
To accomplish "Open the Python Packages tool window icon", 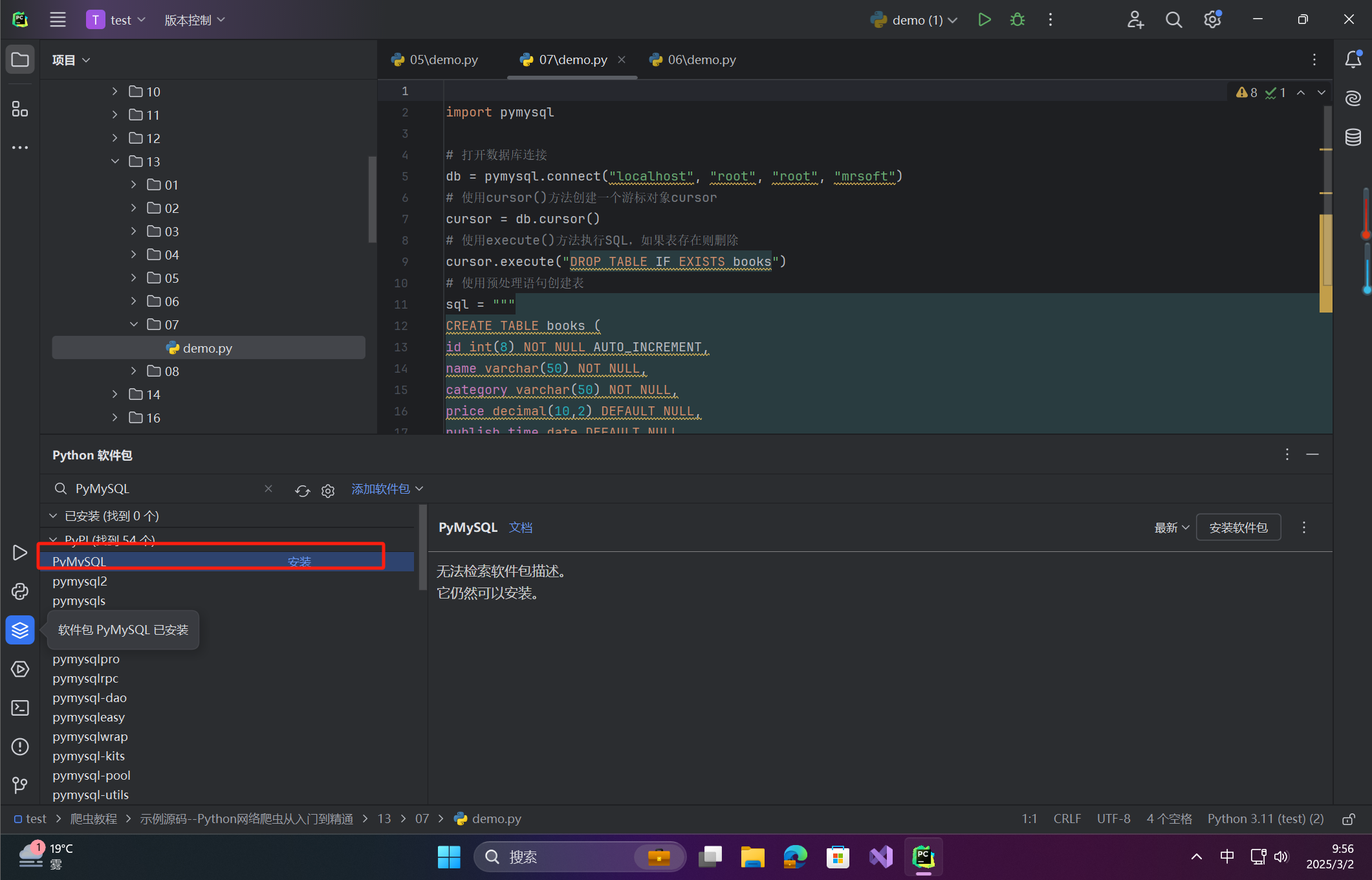I will click(20, 630).
